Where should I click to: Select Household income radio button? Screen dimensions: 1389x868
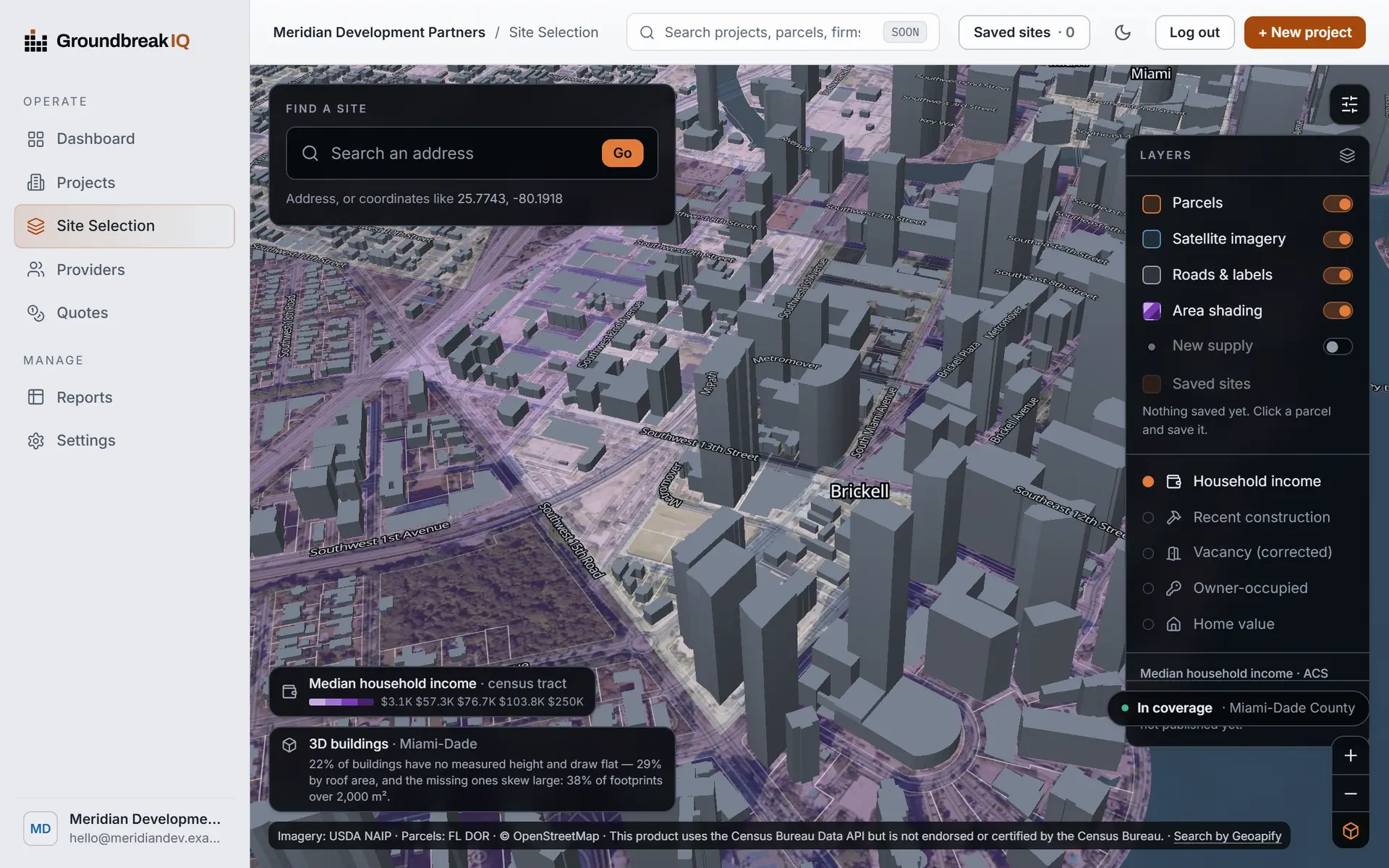click(1148, 482)
